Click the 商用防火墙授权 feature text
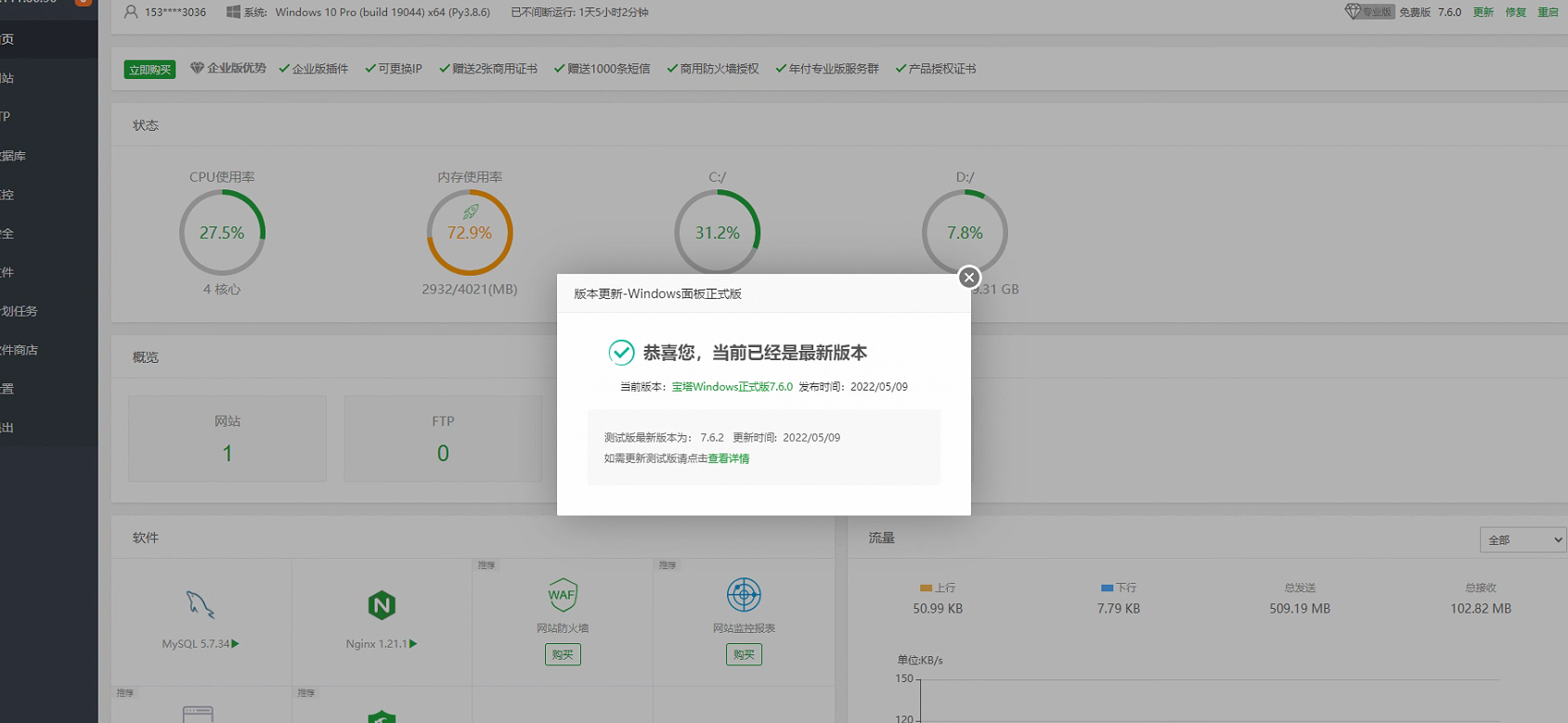This screenshot has height=723, width=1568. tap(719, 69)
